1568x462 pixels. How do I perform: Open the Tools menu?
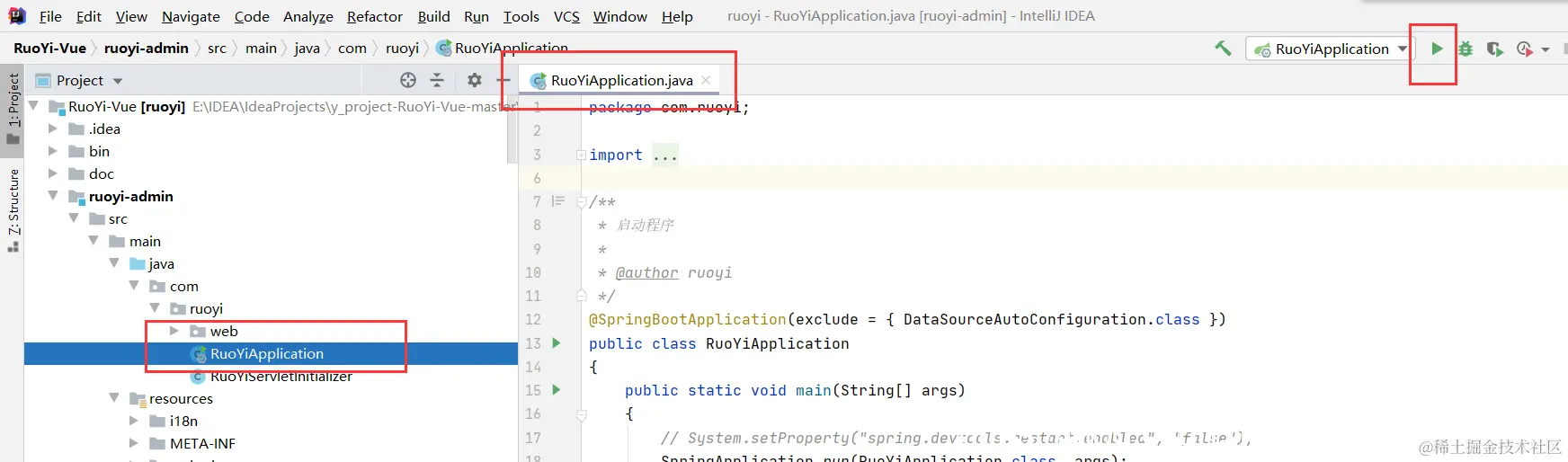pos(521,16)
